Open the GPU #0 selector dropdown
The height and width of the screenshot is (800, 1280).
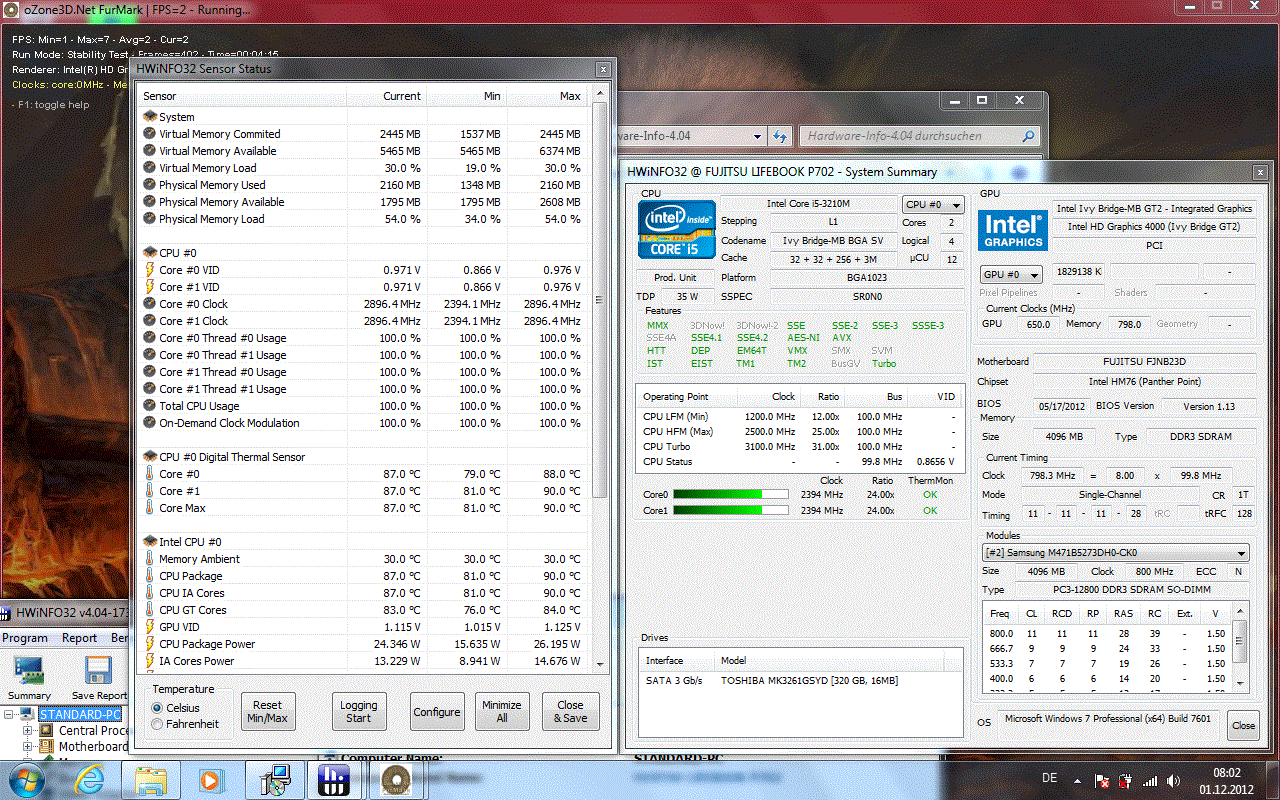(x=1010, y=274)
